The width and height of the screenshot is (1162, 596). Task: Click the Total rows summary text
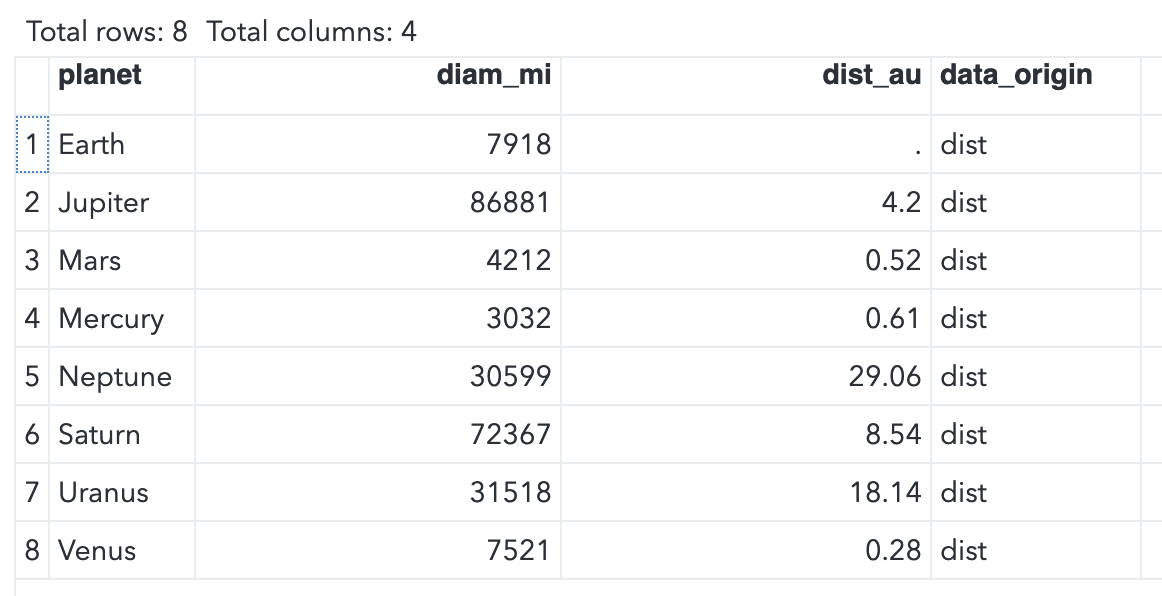[x=107, y=32]
